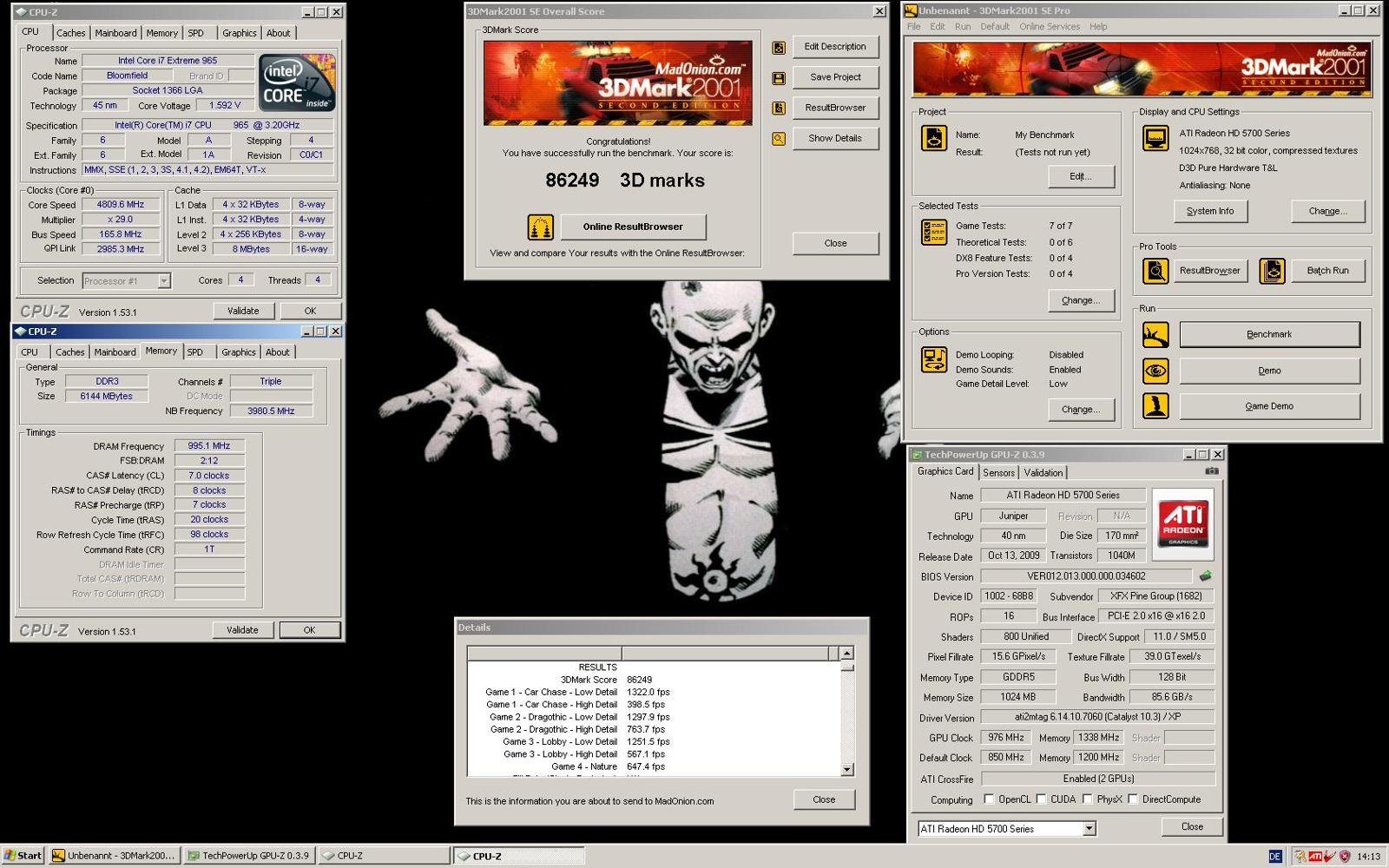Click the Selected Tests checklist icon
This screenshot has height=868, width=1389.
[934, 233]
